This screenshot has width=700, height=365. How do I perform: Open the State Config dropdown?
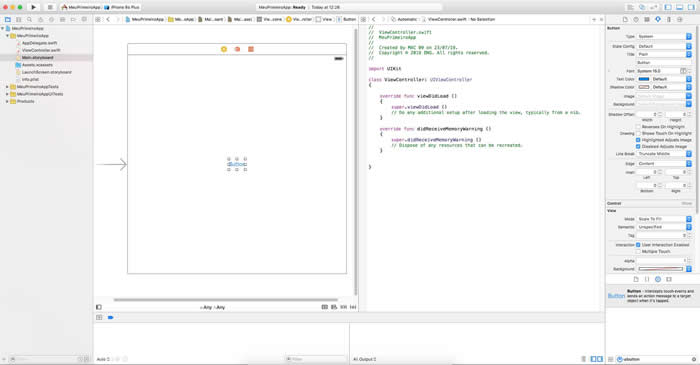point(664,46)
